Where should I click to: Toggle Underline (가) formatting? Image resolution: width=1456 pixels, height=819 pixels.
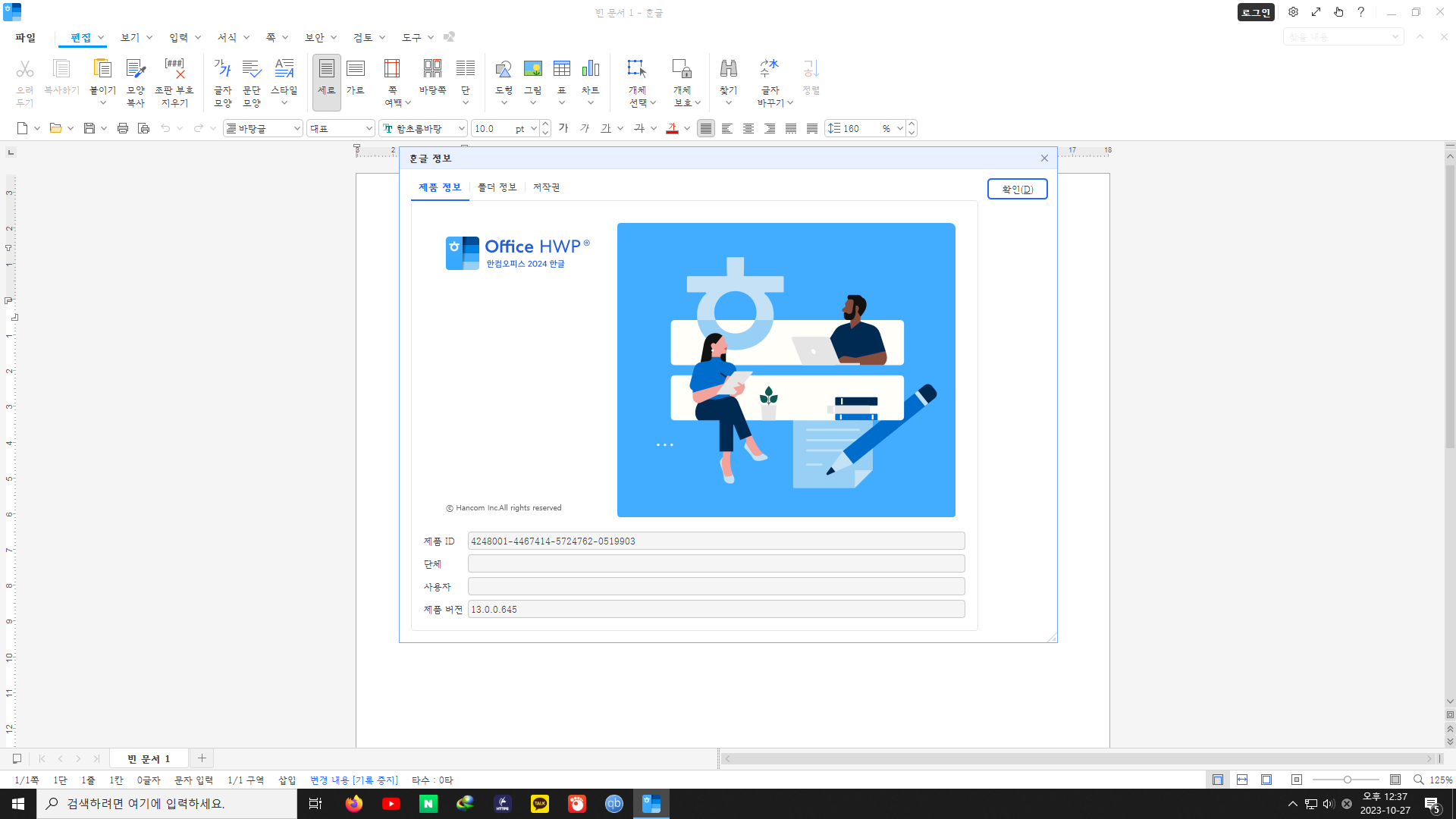tap(606, 128)
